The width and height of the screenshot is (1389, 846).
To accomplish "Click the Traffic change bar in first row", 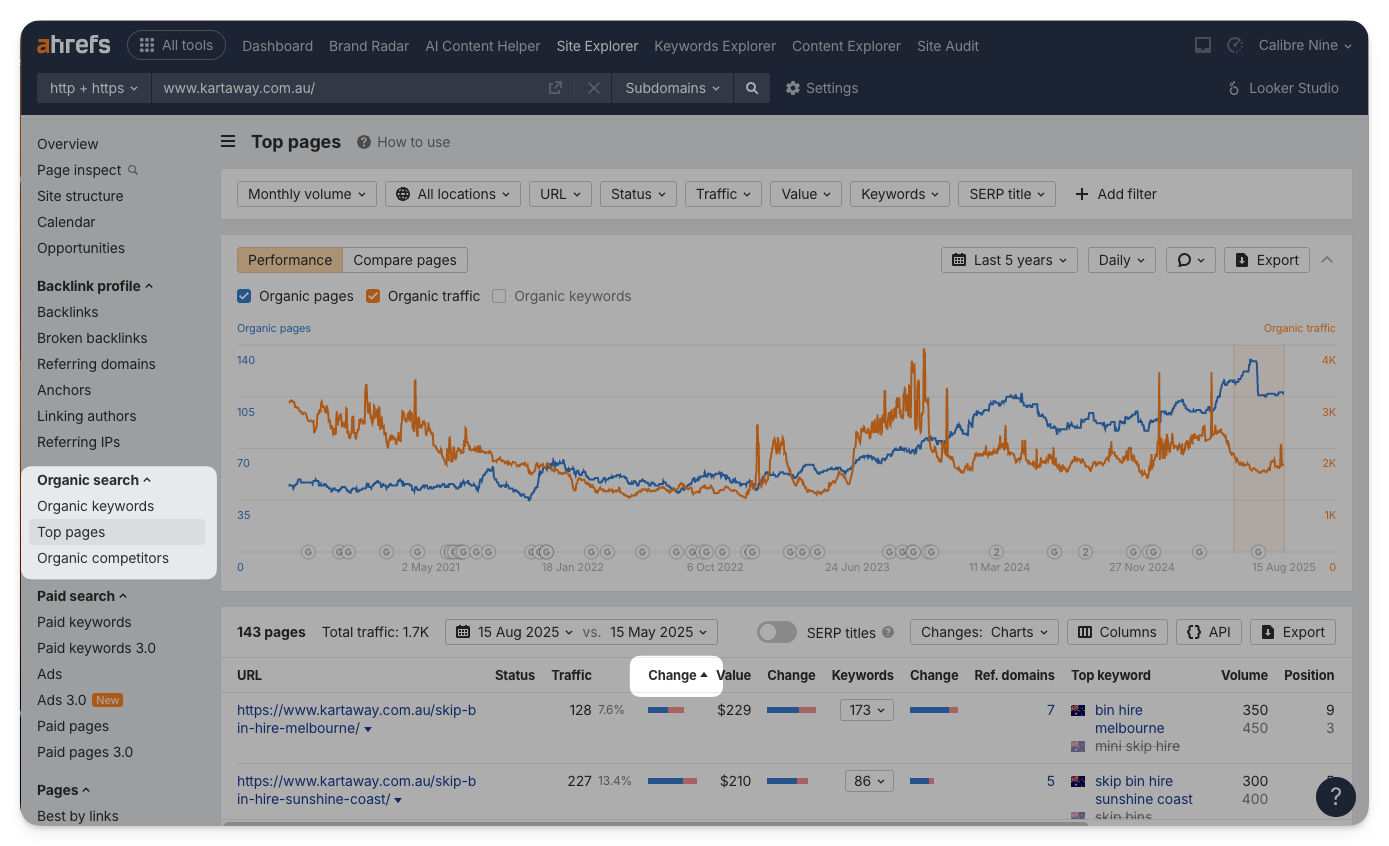I will tap(665, 710).
